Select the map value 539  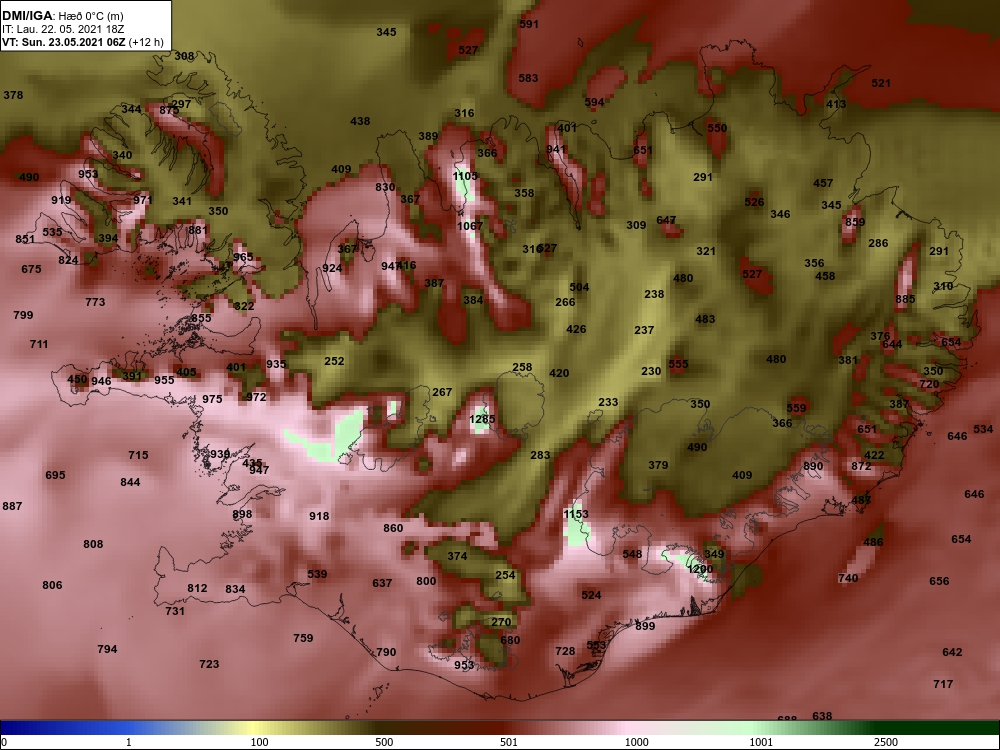click(x=317, y=574)
